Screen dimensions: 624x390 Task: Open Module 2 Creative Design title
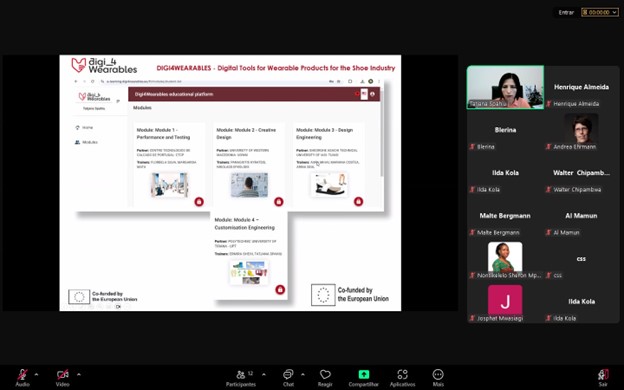[246, 134]
